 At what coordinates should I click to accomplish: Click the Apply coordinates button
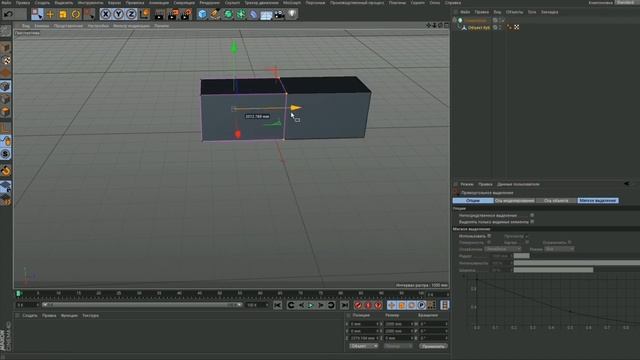(x=433, y=346)
